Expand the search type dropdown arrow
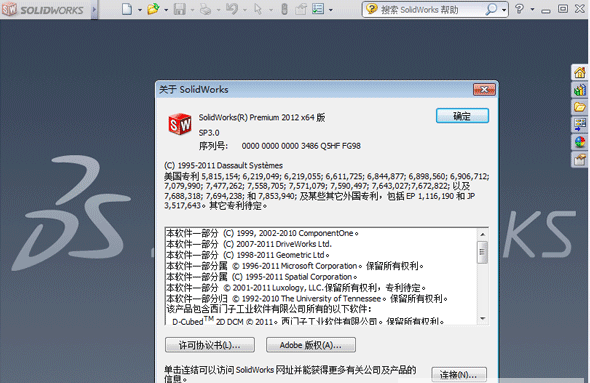590x383 pixels. pyautogui.click(x=503, y=10)
